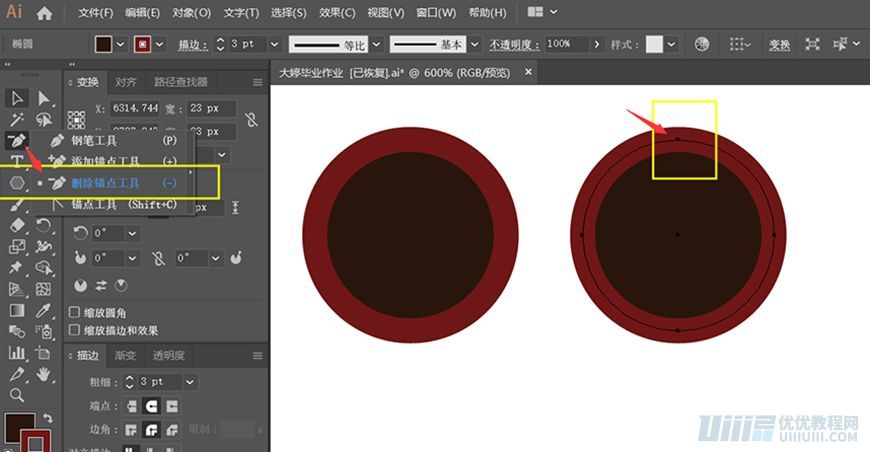This screenshot has width=870, height=452.
Task: Select the Polygon shape tool
Action: click(17, 182)
